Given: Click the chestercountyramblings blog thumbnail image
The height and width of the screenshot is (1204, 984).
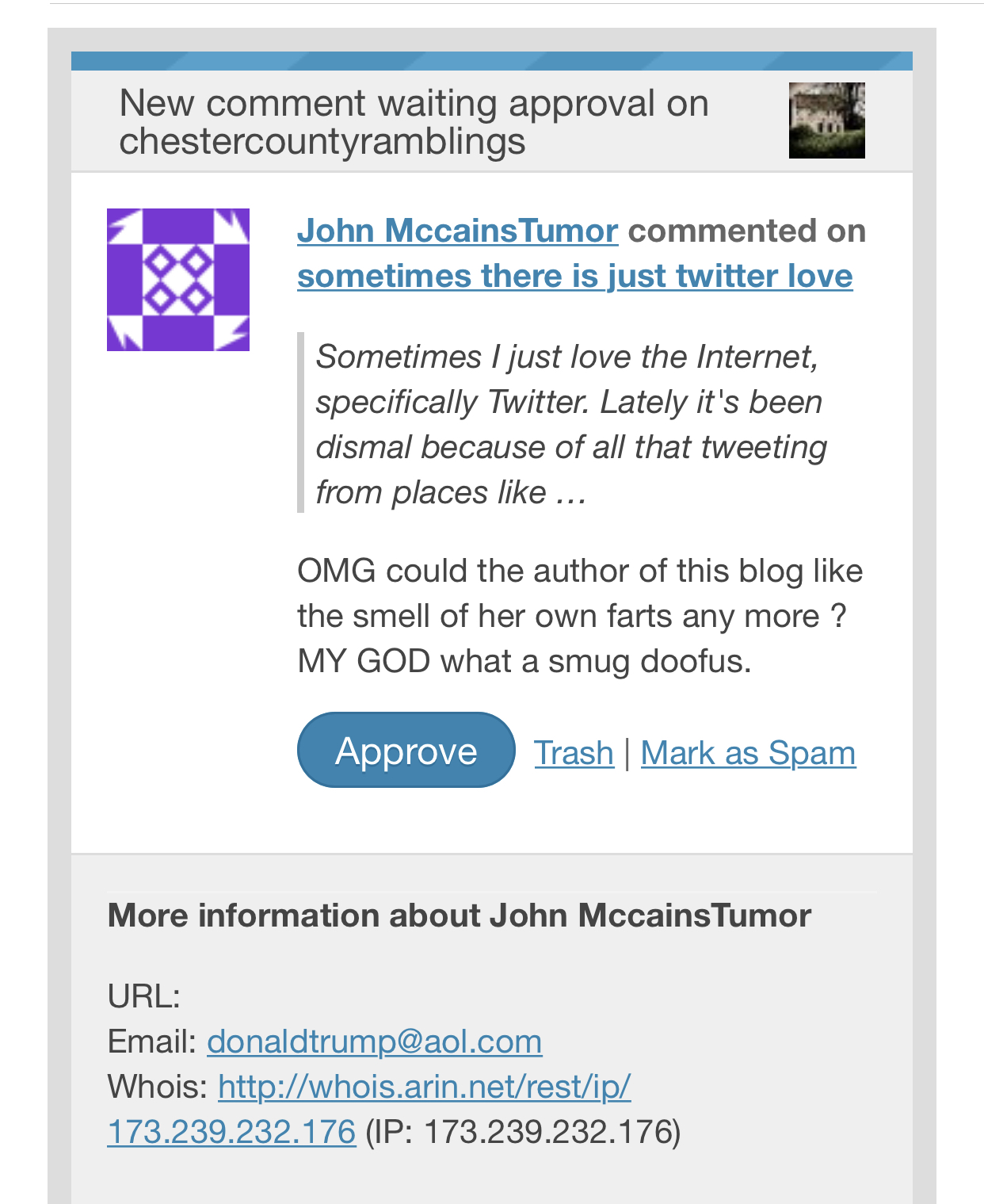Looking at the screenshot, I should [x=826, y=120].
